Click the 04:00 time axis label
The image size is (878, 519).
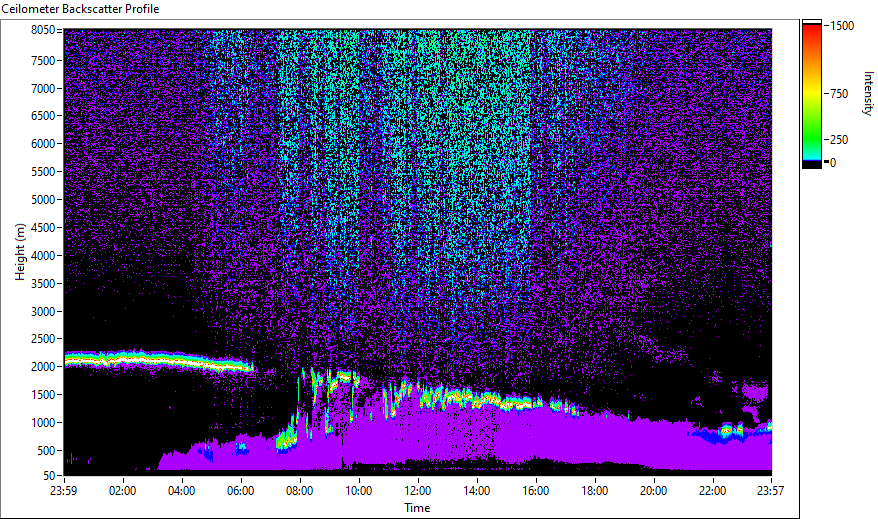pyautogui.click(x=181, y=491)
